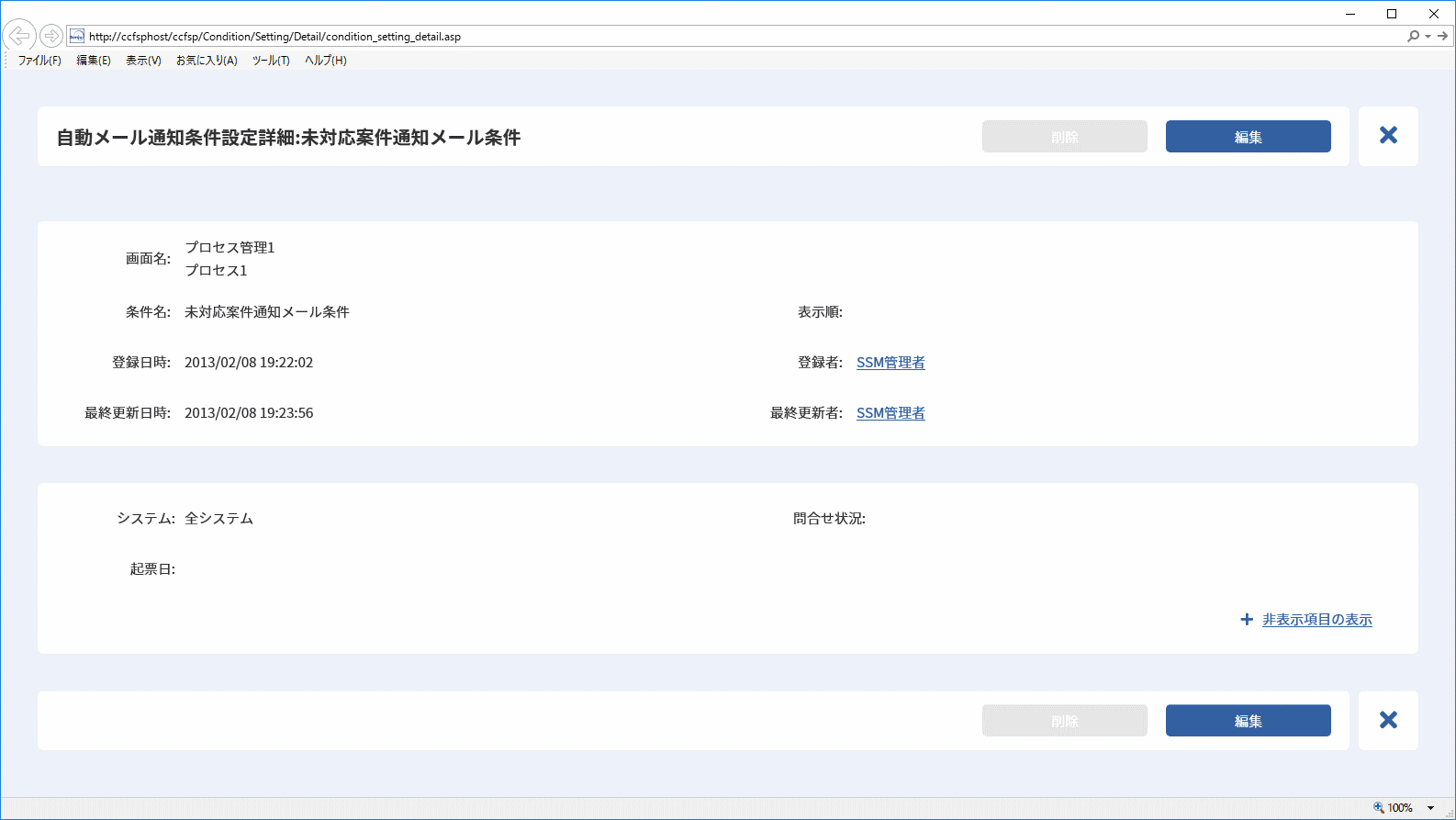1456x820 pixels.
Task: Click the X icon in the footer bar
Action: pos(1388,720)
